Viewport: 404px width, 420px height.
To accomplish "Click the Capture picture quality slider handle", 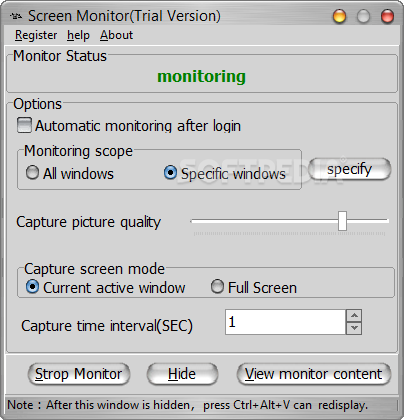I will coord(342,221).
